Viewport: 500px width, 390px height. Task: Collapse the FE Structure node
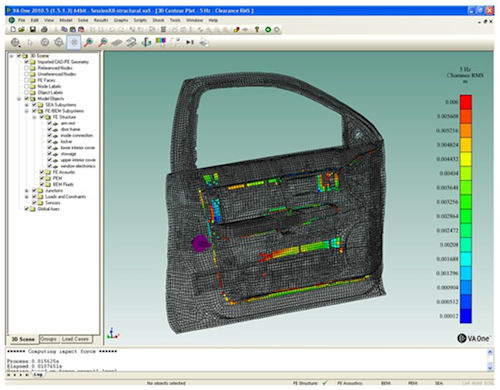coord(34,117)
